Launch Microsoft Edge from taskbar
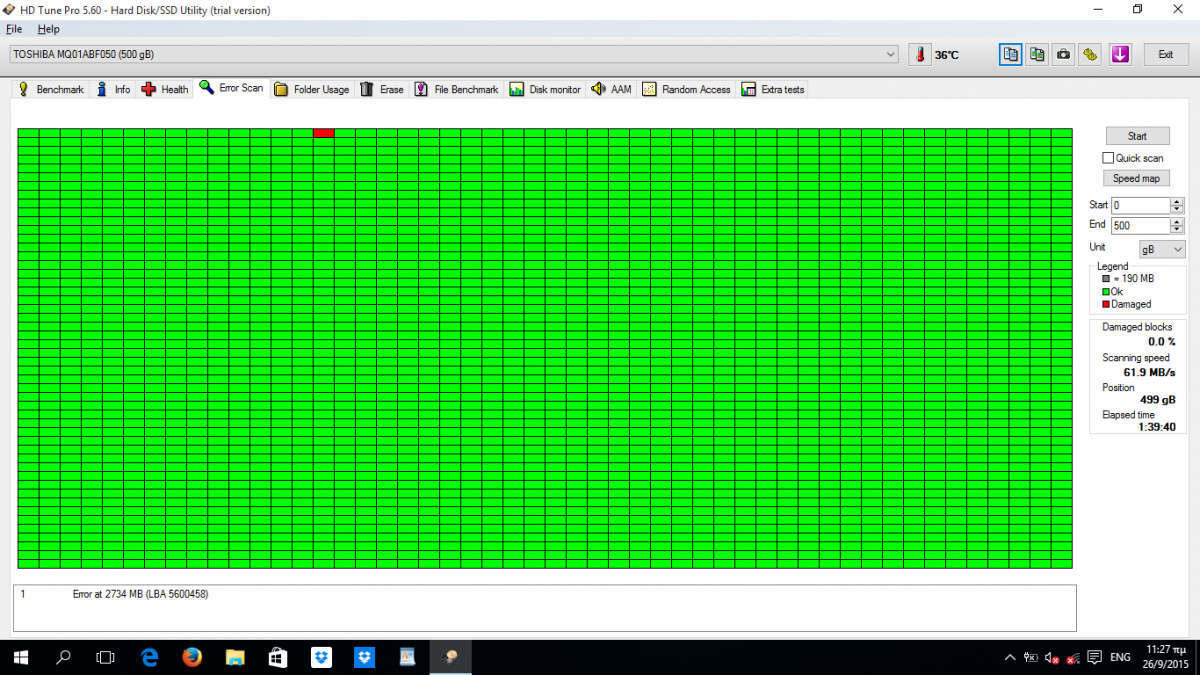The image size is (1200, 675). pos(150,657)
